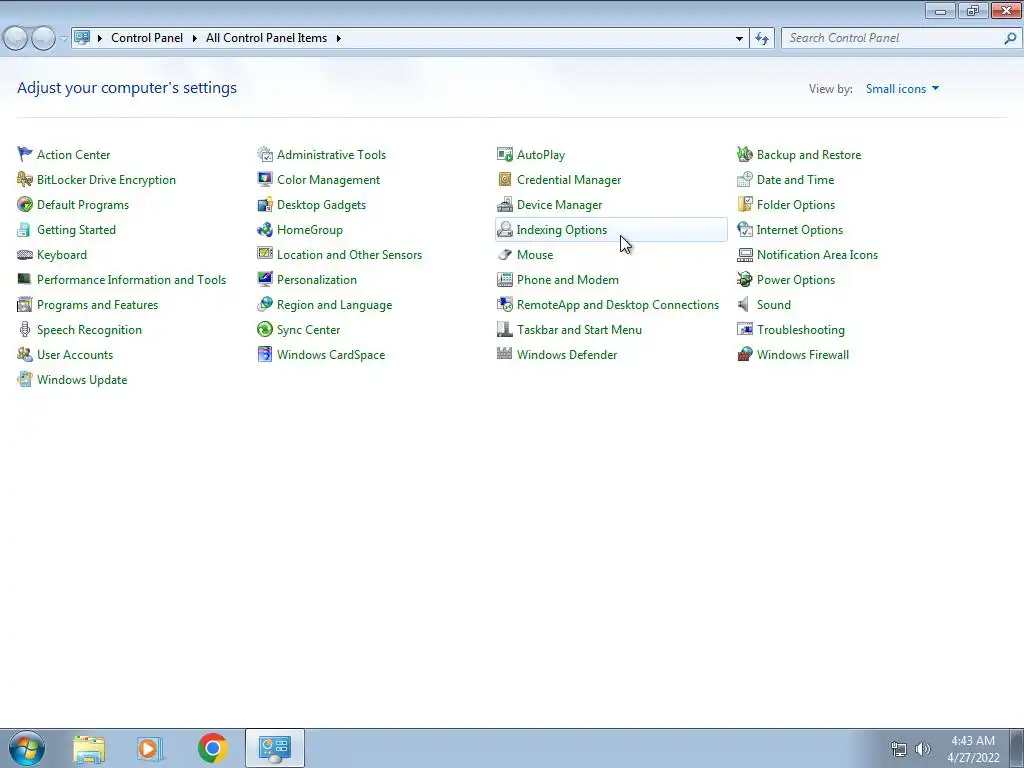Click the Control Panel breadcrumb
This screenshot has width=1024, height=768.
[x=147, y=38]
